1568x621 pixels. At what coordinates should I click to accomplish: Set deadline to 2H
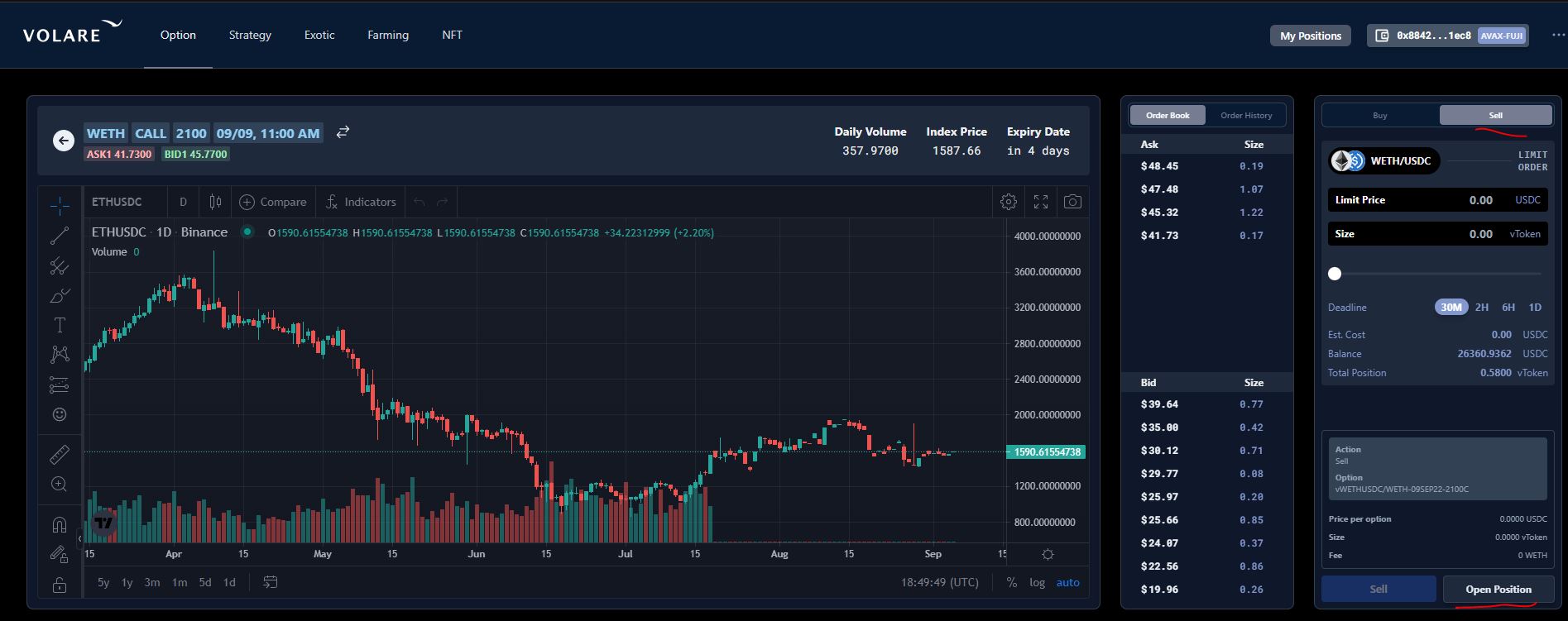tap(1482, 307)
